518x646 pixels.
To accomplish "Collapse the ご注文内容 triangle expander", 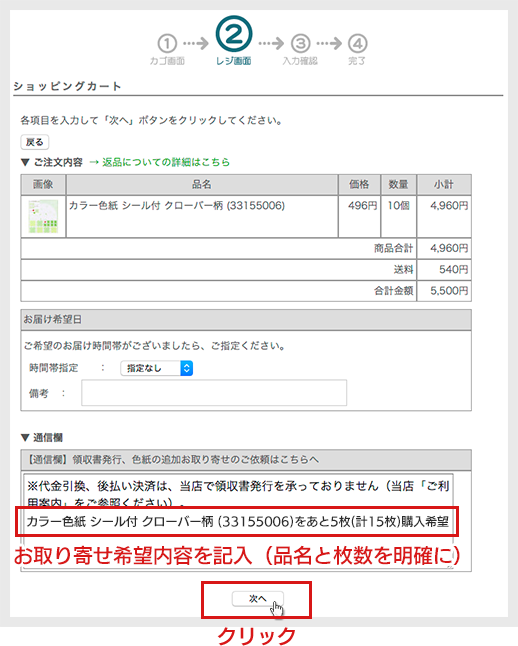I will 25,162.
